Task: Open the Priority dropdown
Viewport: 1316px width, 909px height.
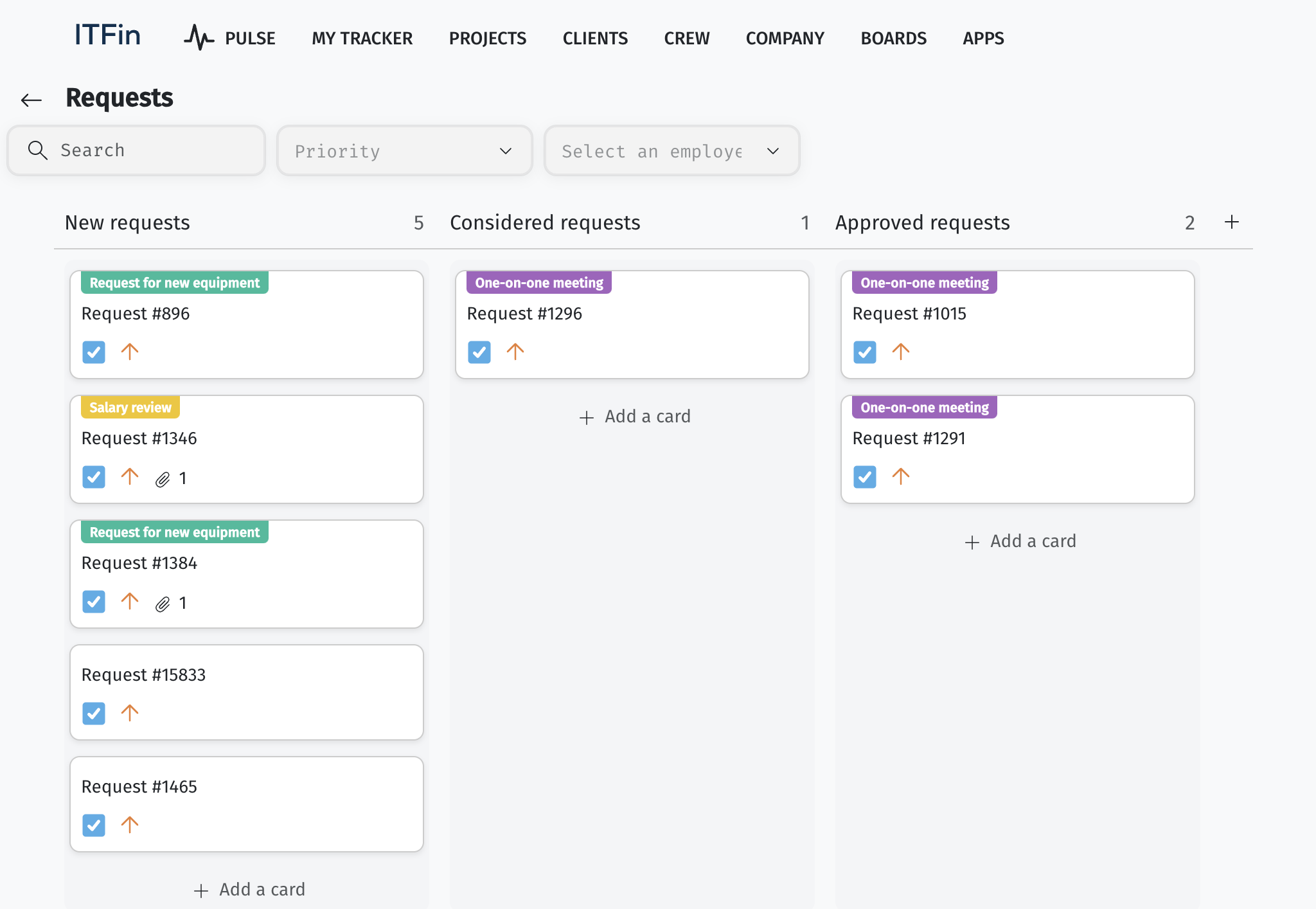Action: (405, 150)
